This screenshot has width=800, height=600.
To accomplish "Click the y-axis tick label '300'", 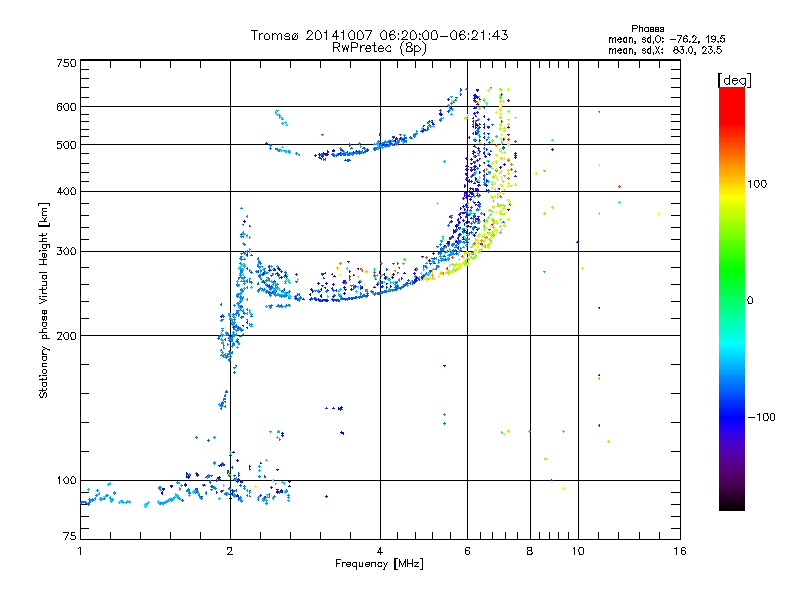I will tap(66, 252).
